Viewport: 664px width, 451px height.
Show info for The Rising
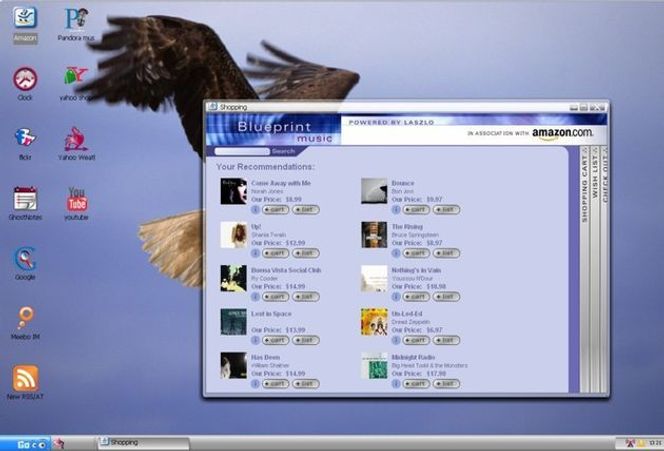396,253
